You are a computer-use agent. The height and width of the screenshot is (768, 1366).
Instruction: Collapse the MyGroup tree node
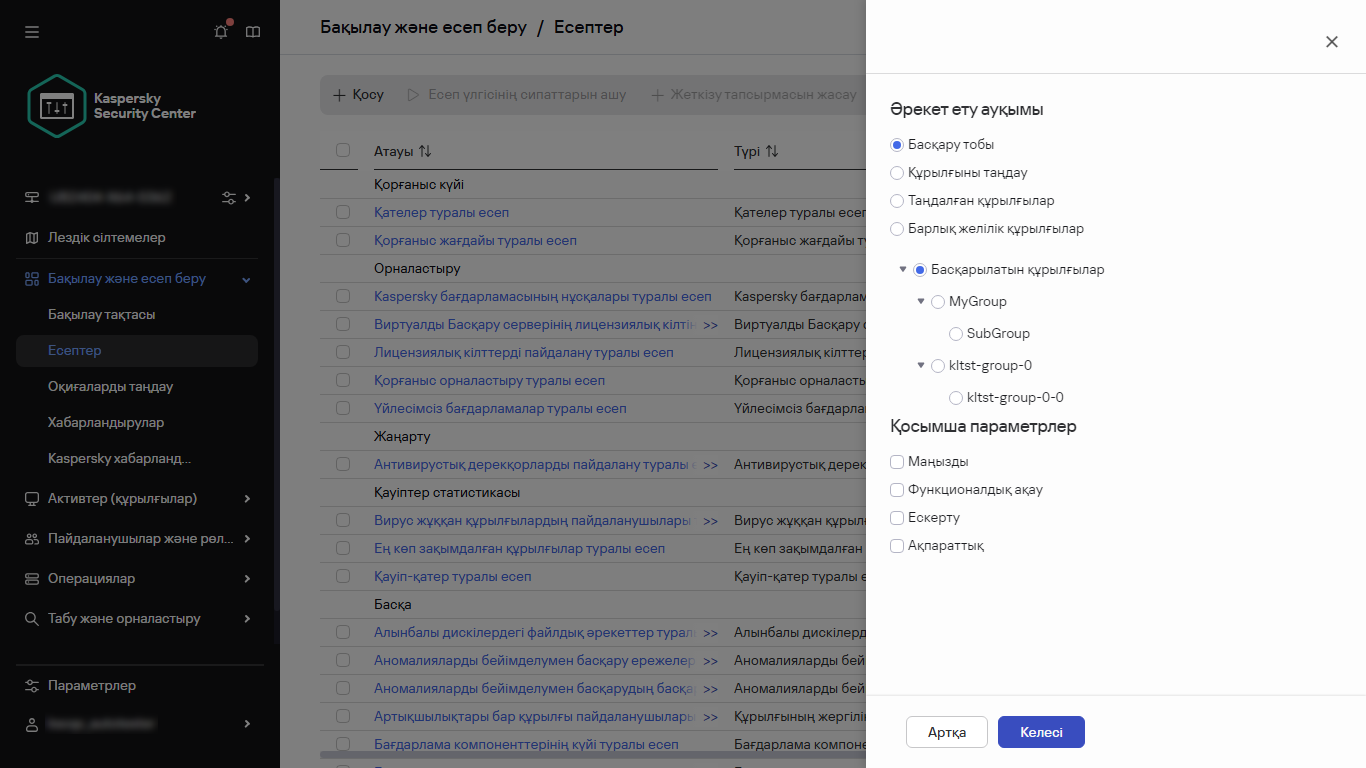(x=921, y=301)
